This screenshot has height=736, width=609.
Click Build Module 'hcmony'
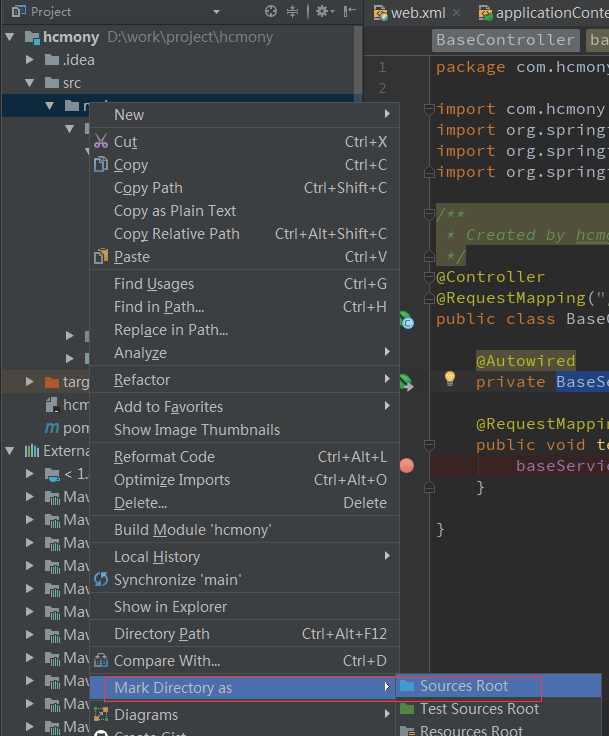(244, 529)
